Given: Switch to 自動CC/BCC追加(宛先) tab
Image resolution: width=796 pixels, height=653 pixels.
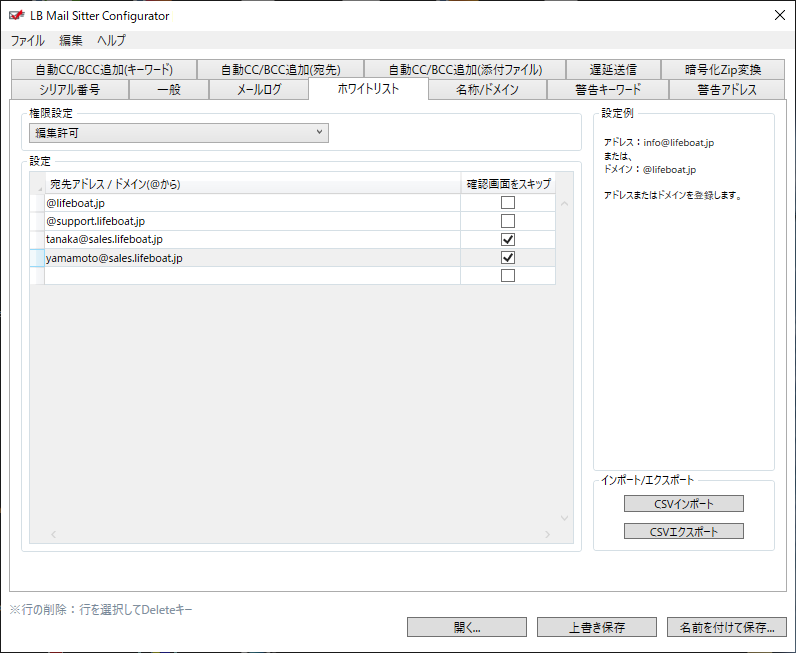Looking at the screenshot, I should click(x=281, y=70).
